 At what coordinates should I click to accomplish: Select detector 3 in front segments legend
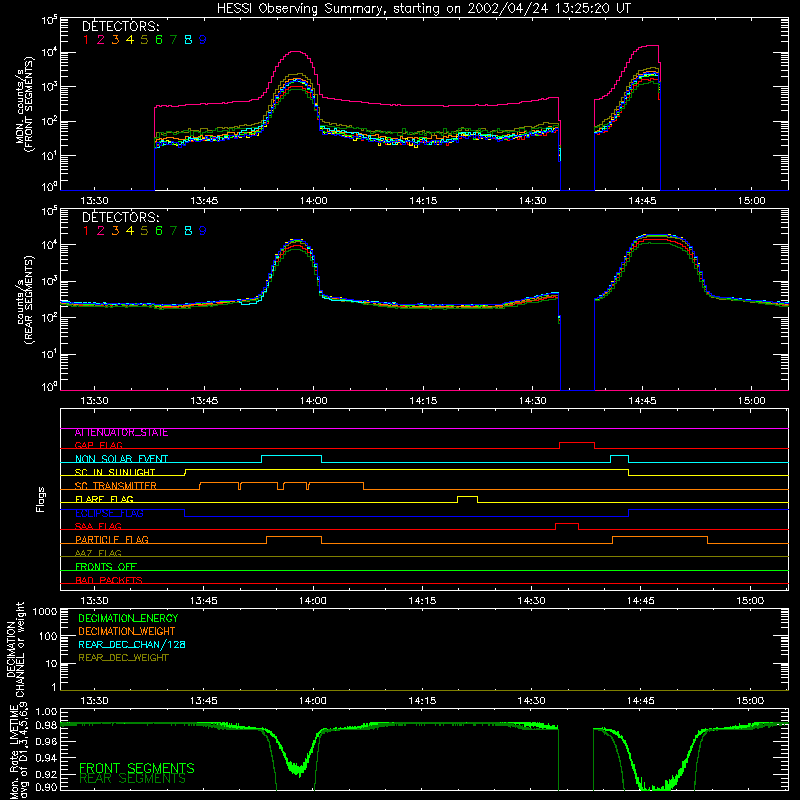pos(115,40)
